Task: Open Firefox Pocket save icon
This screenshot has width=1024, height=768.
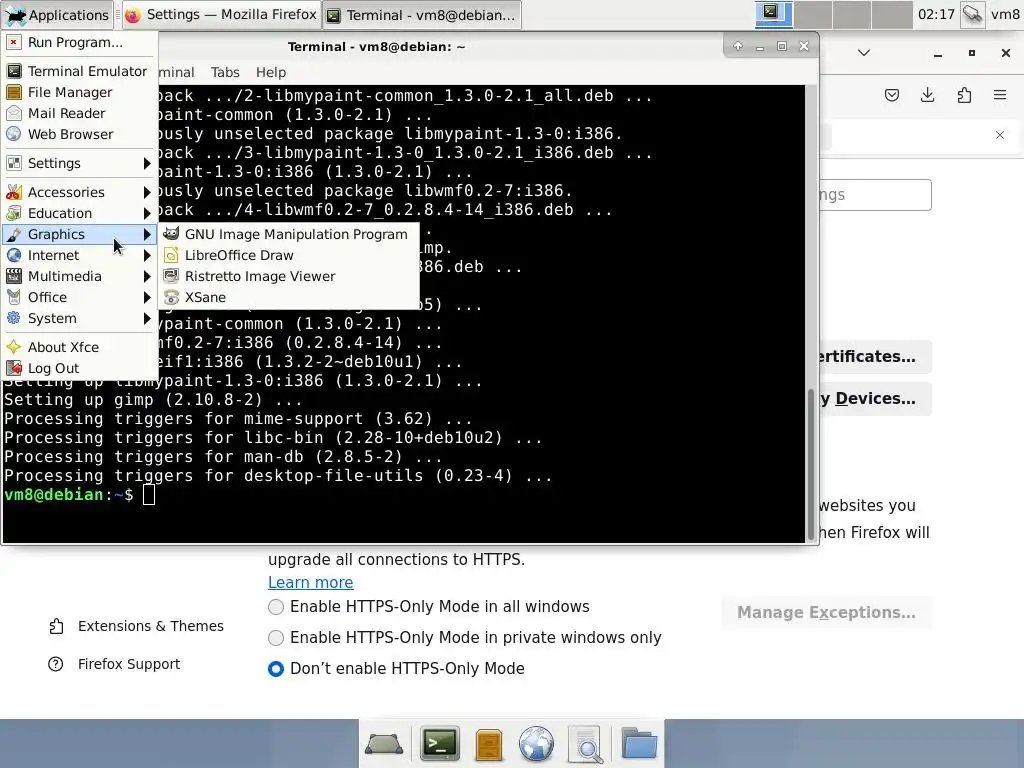Action: [x=891, y=95]
